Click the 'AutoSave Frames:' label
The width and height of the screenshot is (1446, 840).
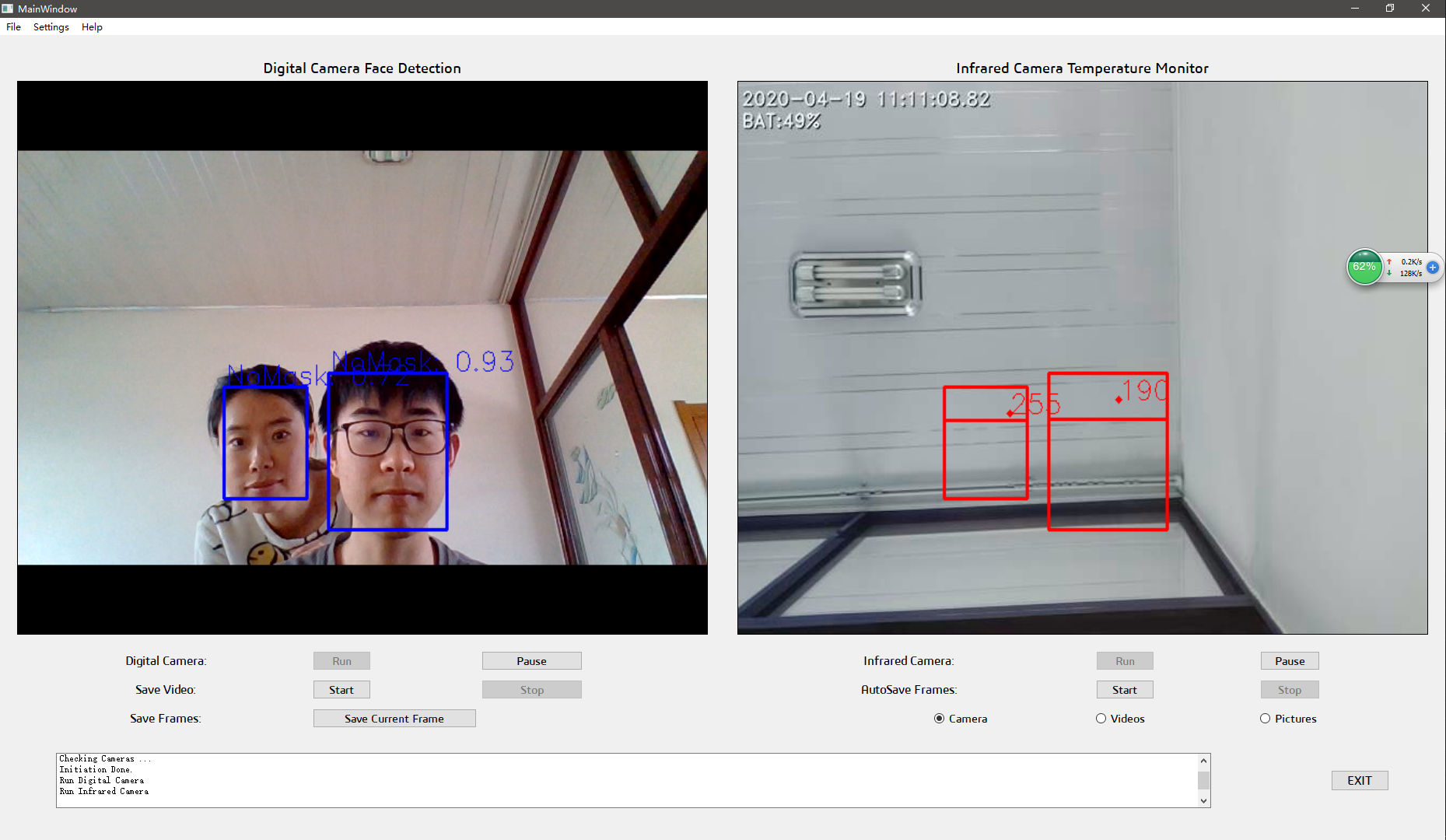point(909,690)
